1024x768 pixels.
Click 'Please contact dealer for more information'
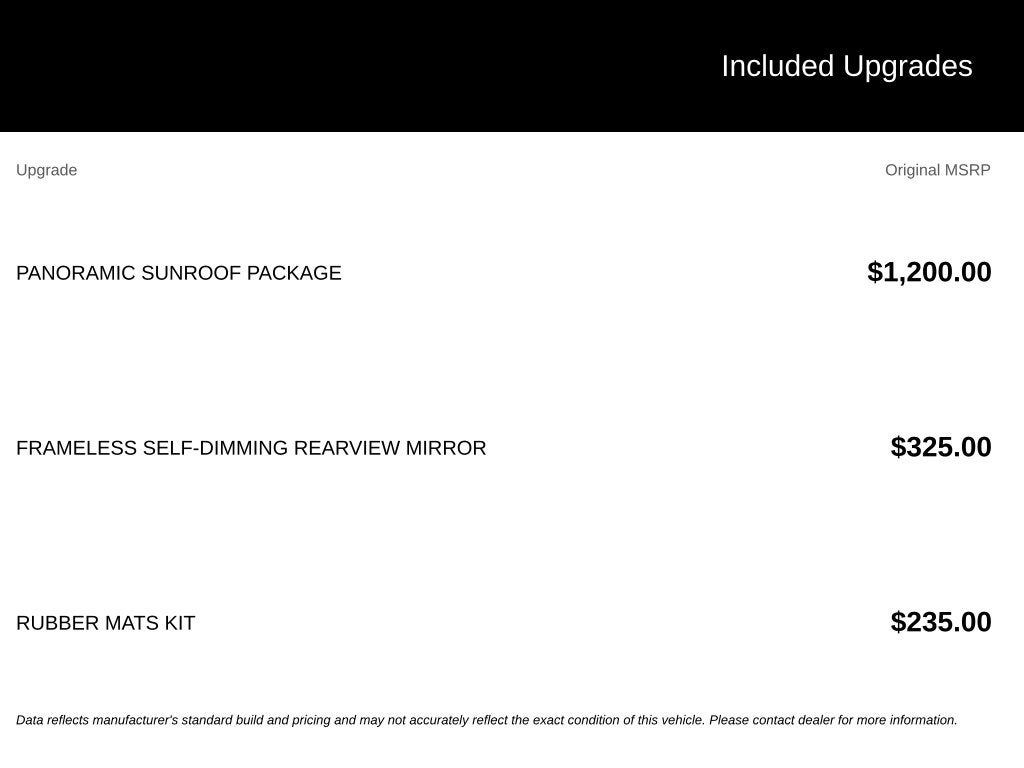tap(833, 720)
